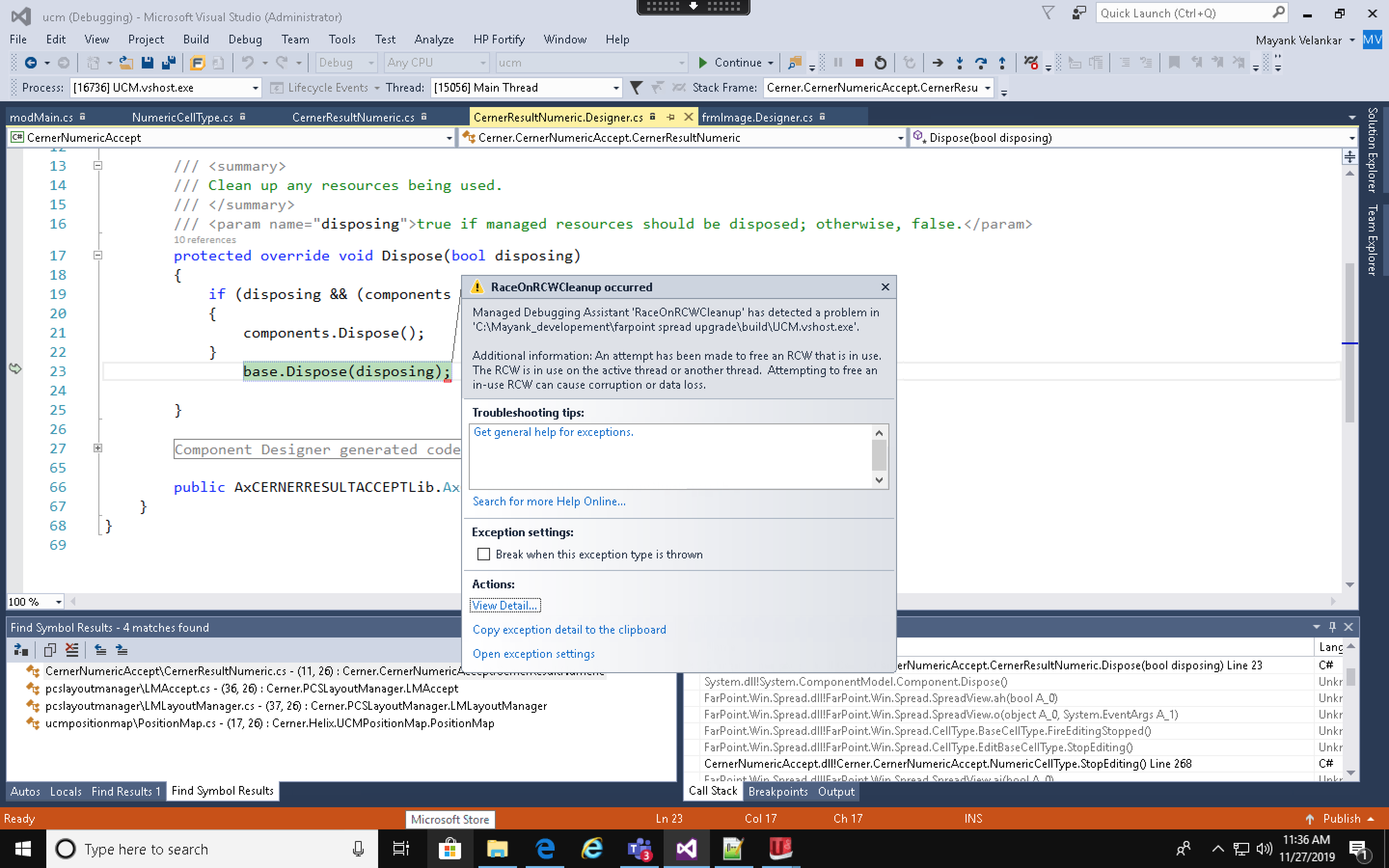
Task: Click the Copy icon in Find Symbol Results
Action: click(x=50, y=649)
